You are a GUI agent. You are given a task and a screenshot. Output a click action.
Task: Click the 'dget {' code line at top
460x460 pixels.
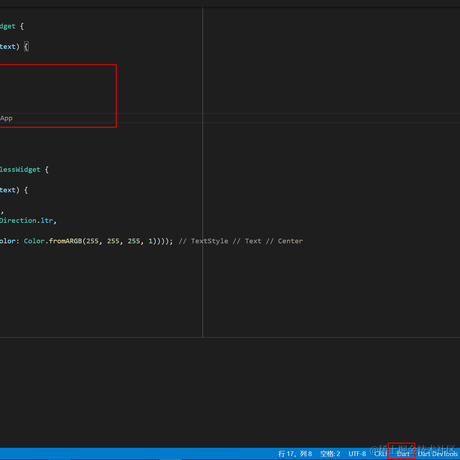tap(12, 26)
